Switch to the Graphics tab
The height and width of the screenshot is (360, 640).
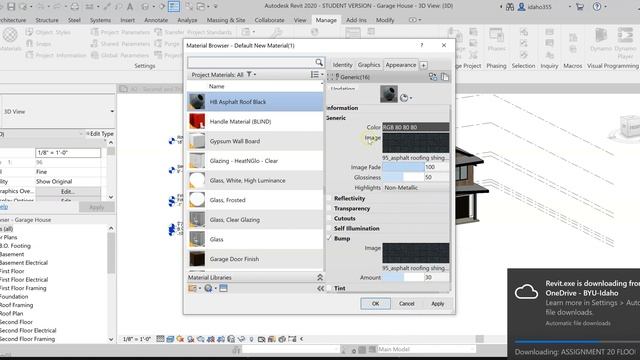[369, 65]
